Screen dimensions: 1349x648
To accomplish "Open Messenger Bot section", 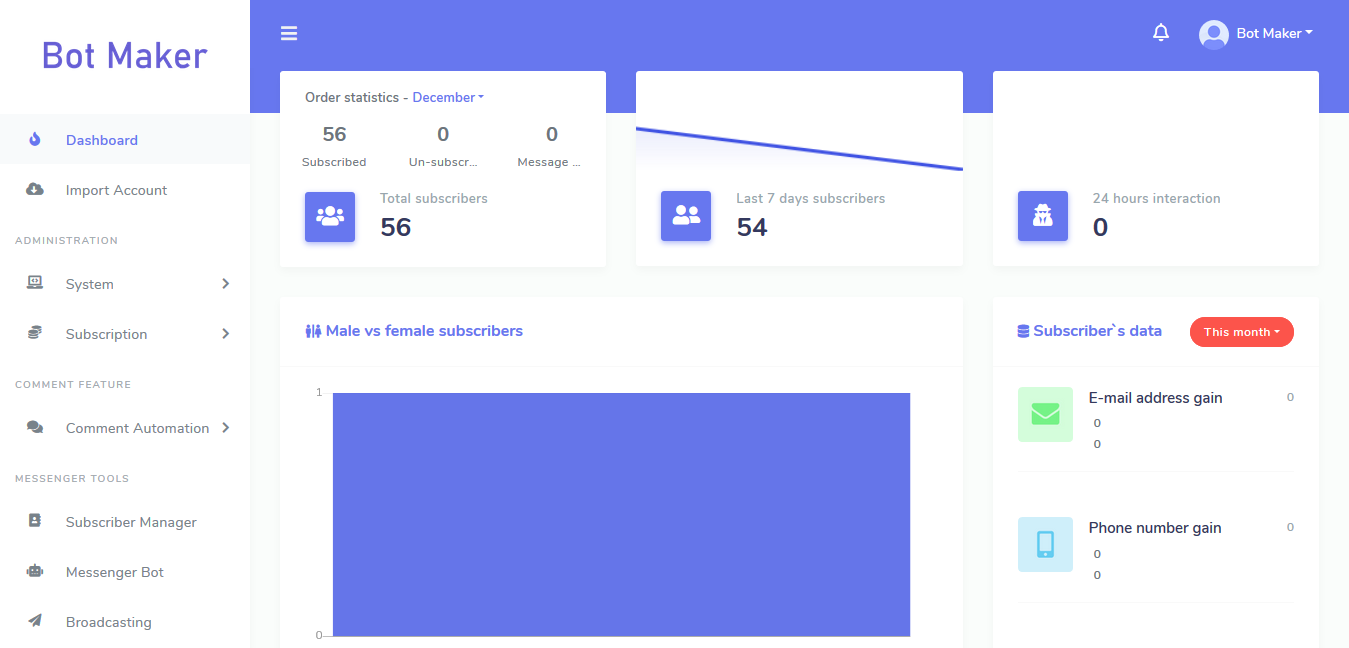I will point(114,572).
